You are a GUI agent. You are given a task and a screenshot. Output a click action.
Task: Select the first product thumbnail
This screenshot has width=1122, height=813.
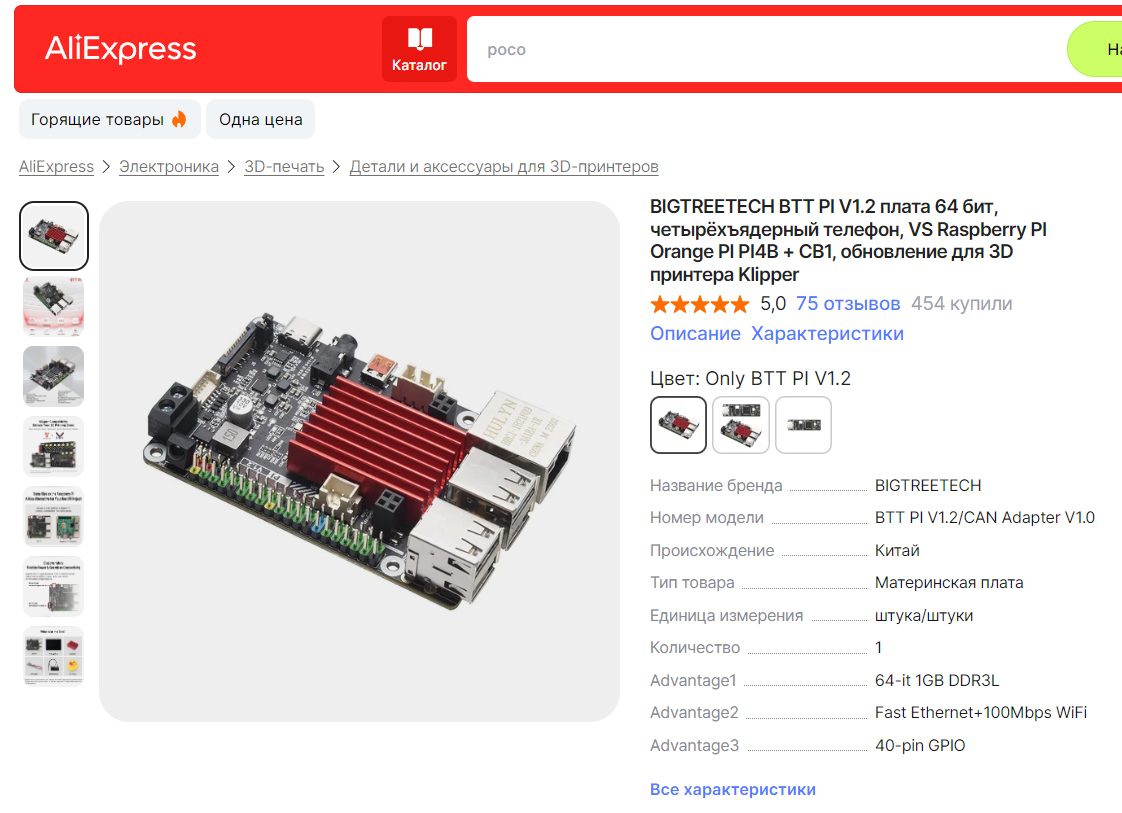coord(54,235)
